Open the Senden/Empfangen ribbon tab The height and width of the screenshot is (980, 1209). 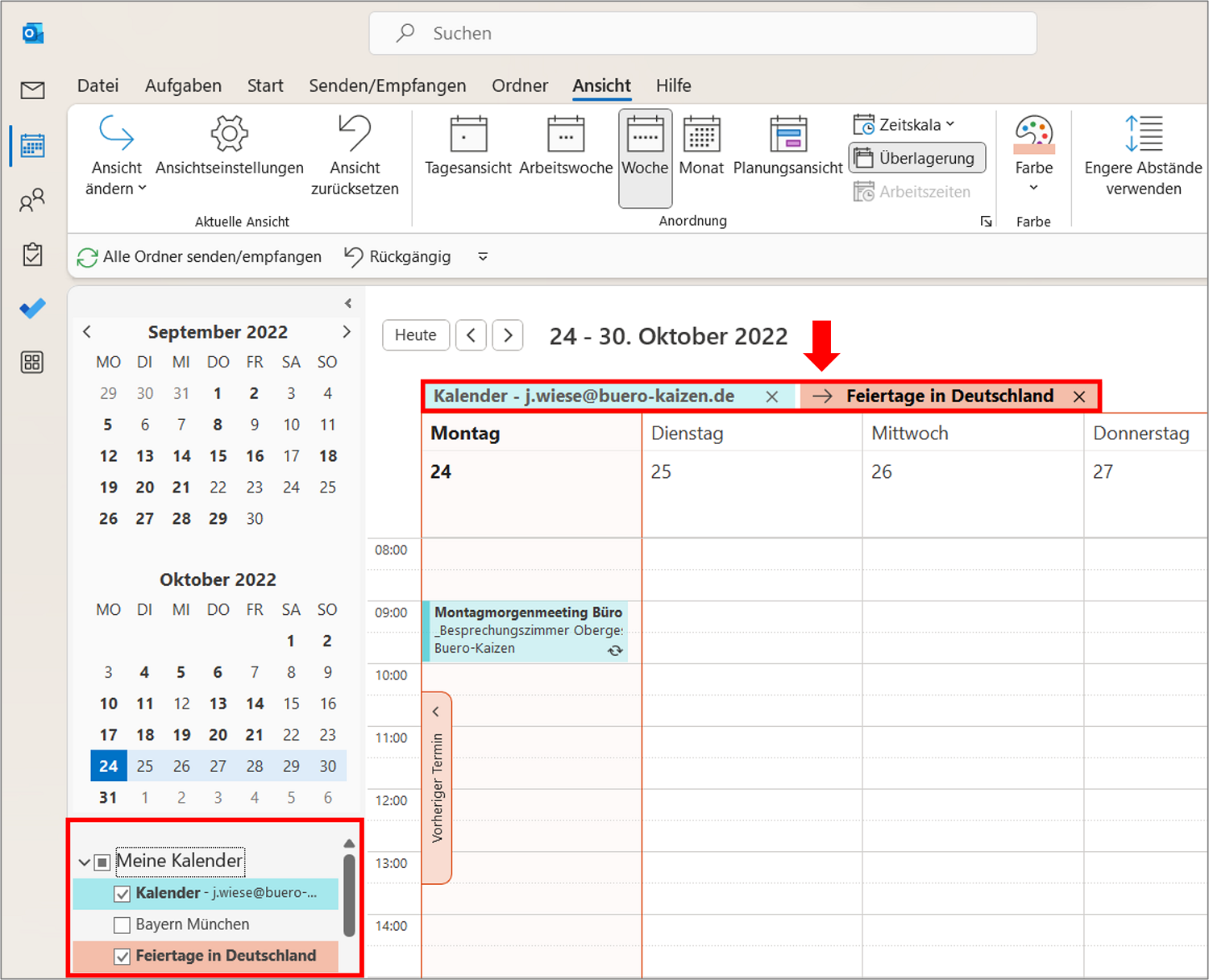tap(388, 85)
